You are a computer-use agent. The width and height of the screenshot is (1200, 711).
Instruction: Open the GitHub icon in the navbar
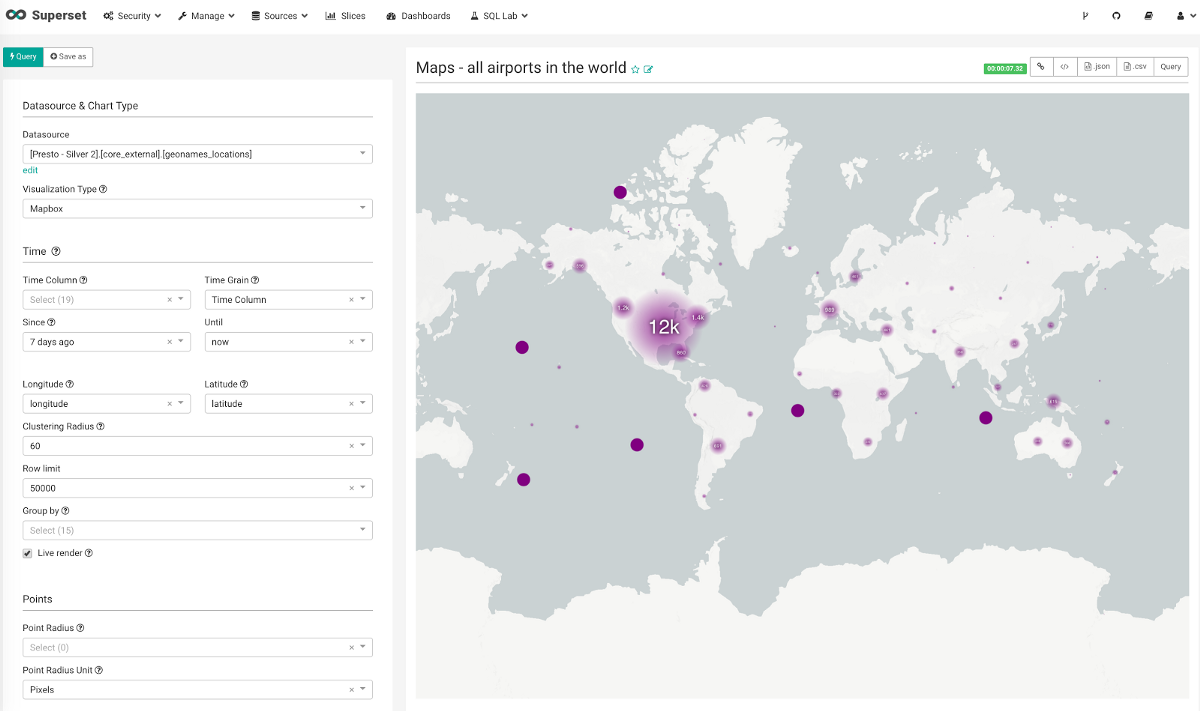1116,16
